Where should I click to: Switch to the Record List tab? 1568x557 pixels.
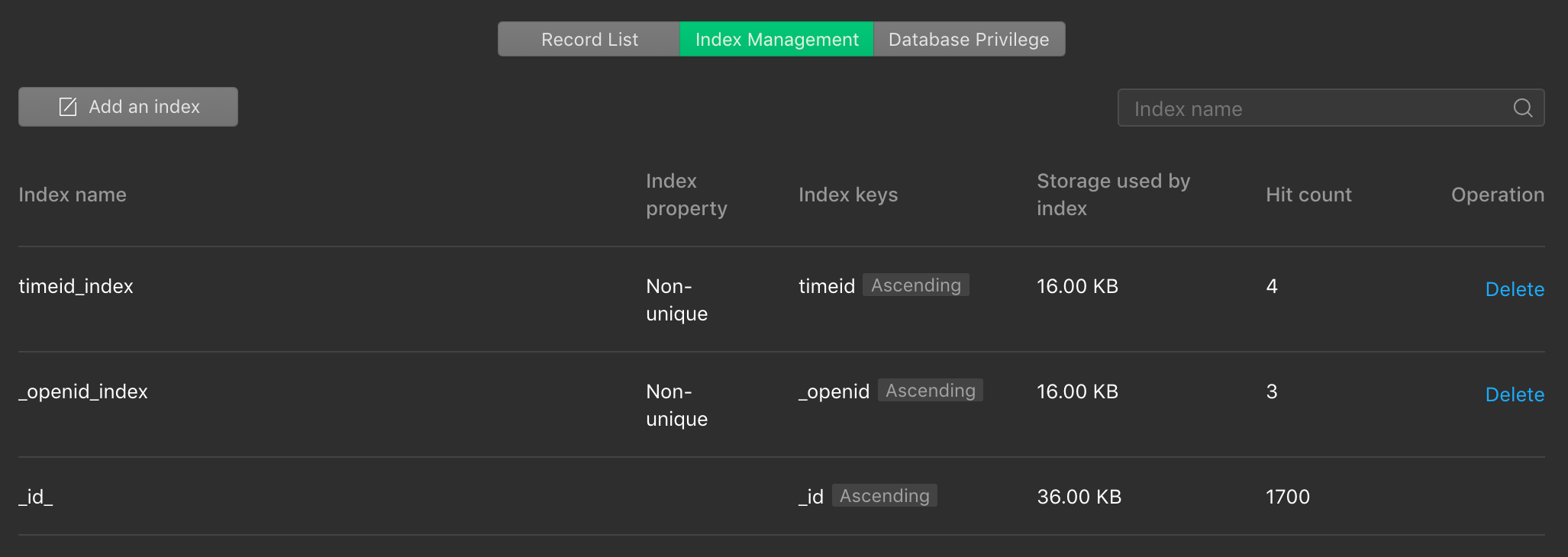tap(589, 40)
